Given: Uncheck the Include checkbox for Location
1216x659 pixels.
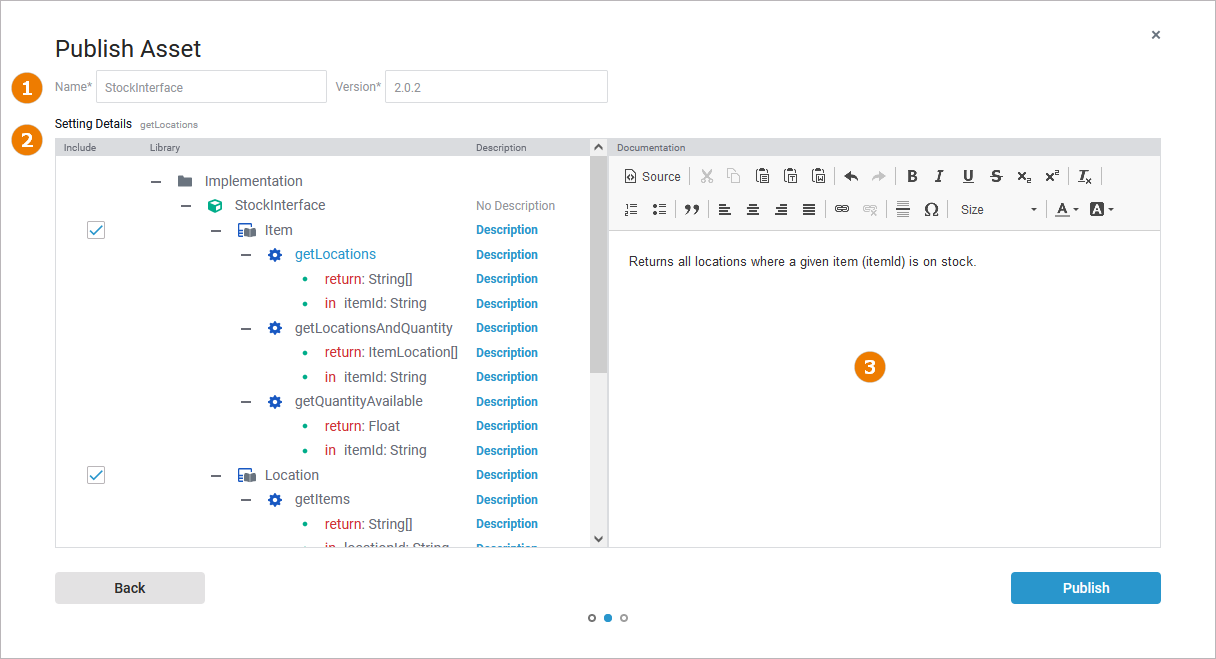Looking at the screenshot, I should click(96, 475).
